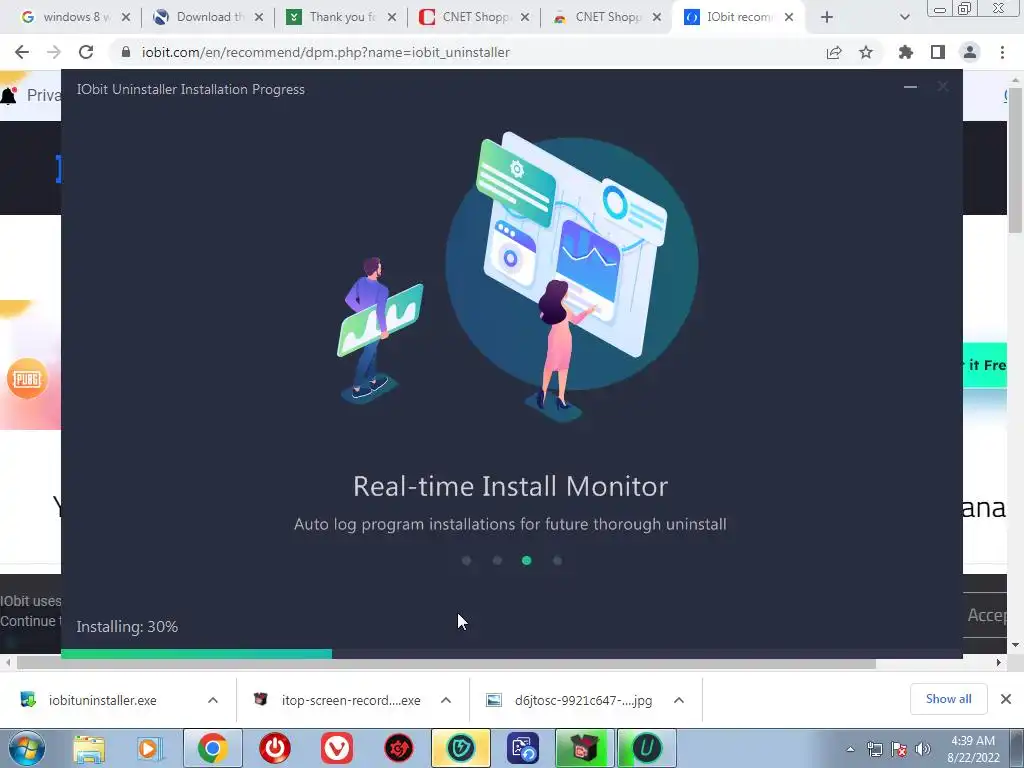Close the 'Thank you f' tab

(x=392, y=17)
